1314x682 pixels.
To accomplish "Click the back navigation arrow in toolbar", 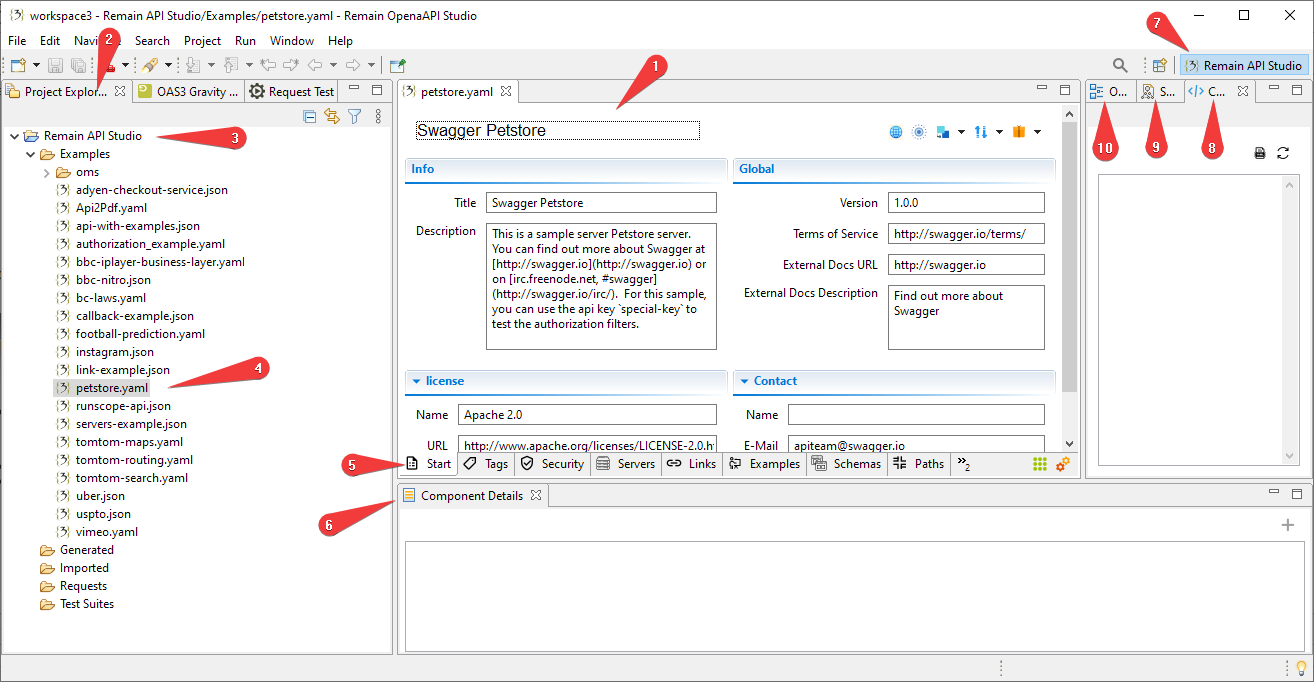I will point(315,65).
